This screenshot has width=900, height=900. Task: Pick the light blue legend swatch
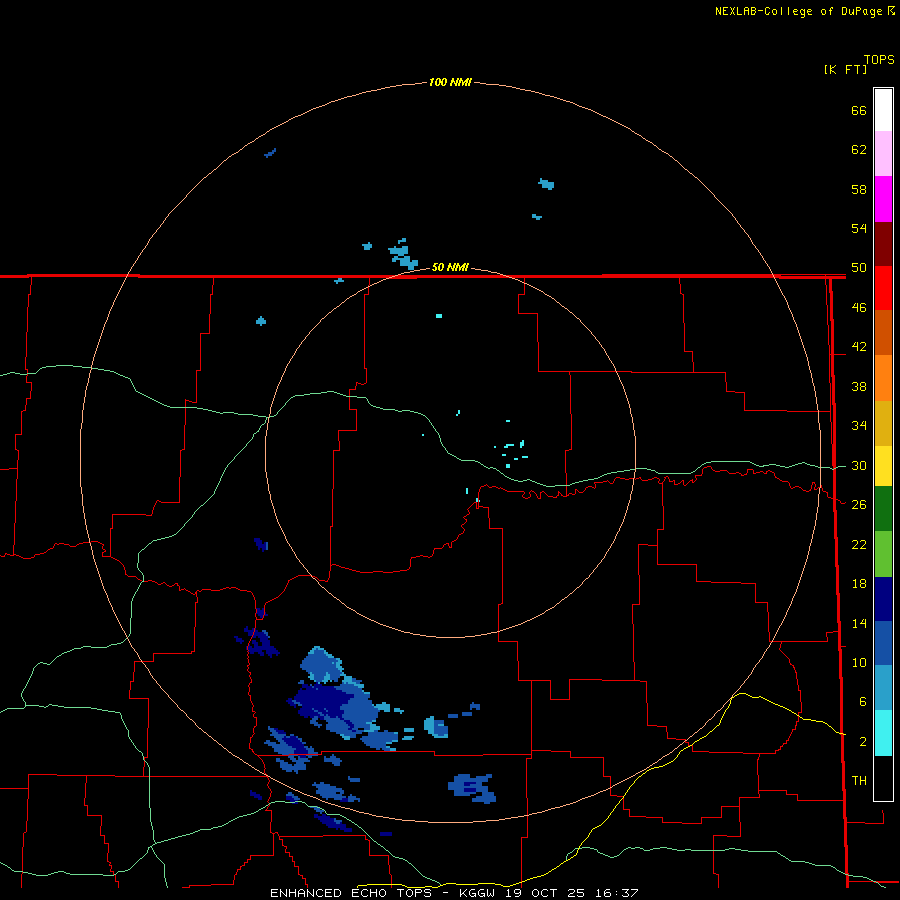tap(883, 688)
